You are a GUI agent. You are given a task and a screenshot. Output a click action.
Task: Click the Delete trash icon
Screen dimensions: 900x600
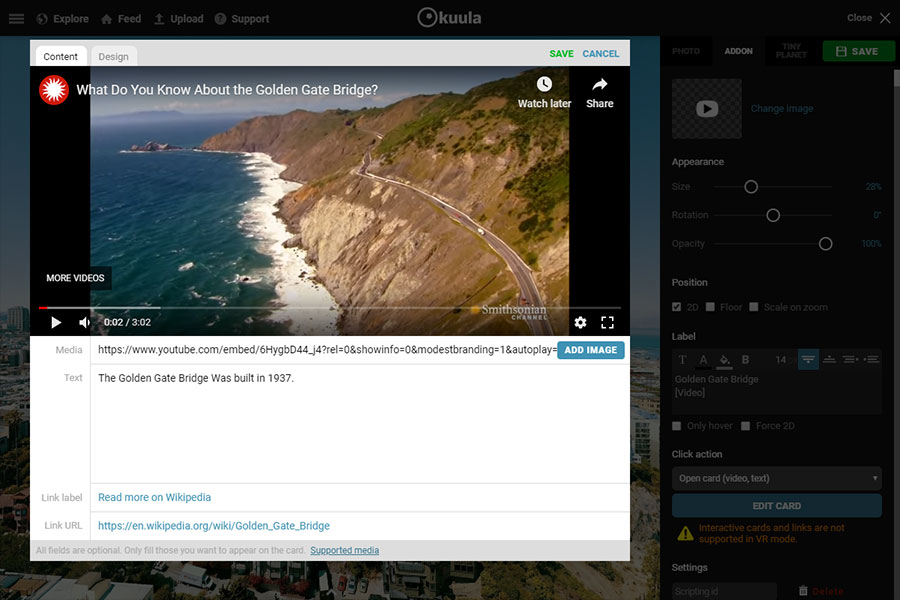coord(803,590)
